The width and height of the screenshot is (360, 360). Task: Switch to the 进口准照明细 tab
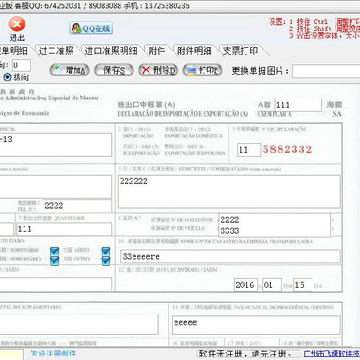pos(111,51)
